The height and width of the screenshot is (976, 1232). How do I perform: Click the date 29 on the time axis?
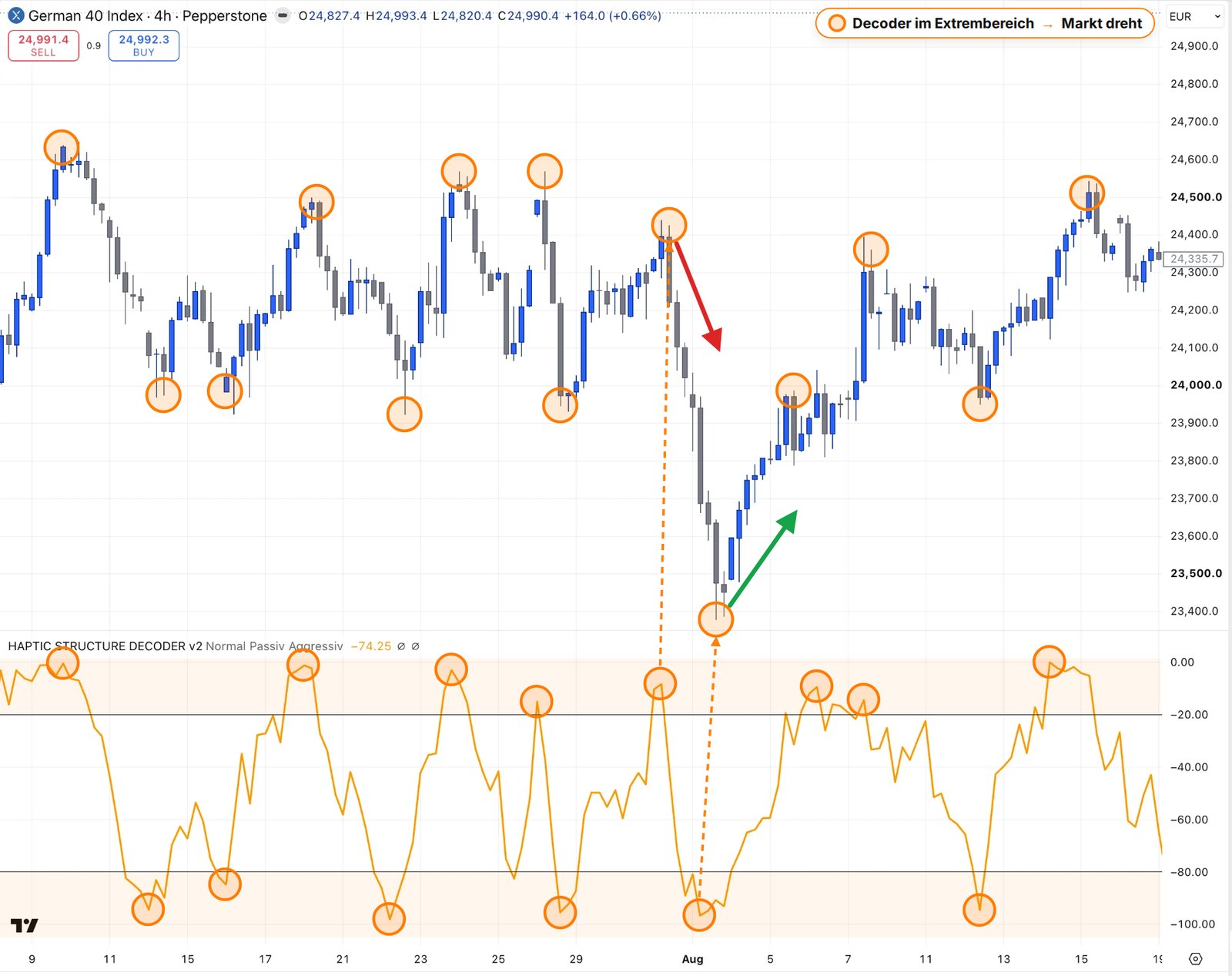(x=576, y=959)
